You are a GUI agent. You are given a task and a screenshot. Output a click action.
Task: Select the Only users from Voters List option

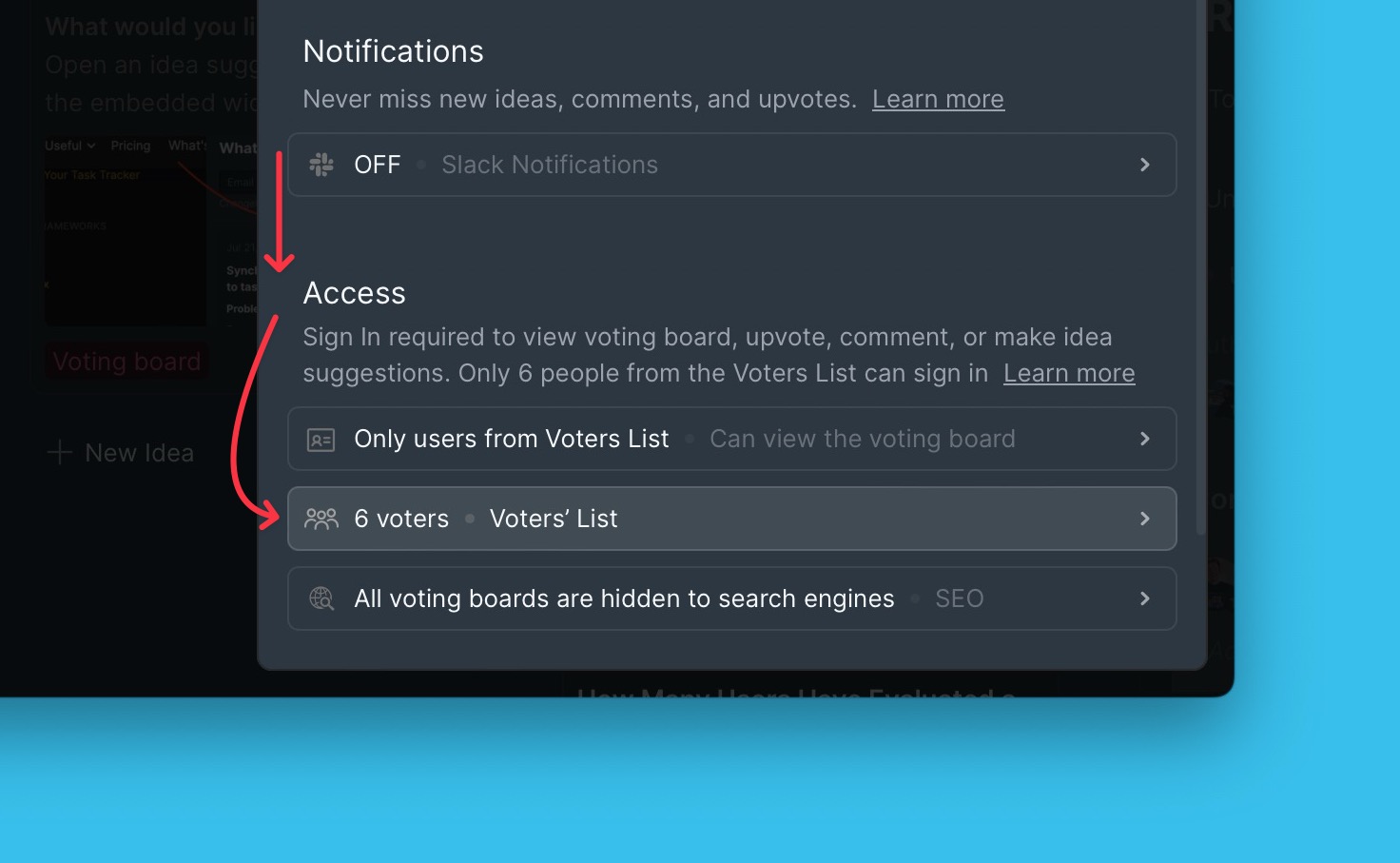(x=512, y=439)
